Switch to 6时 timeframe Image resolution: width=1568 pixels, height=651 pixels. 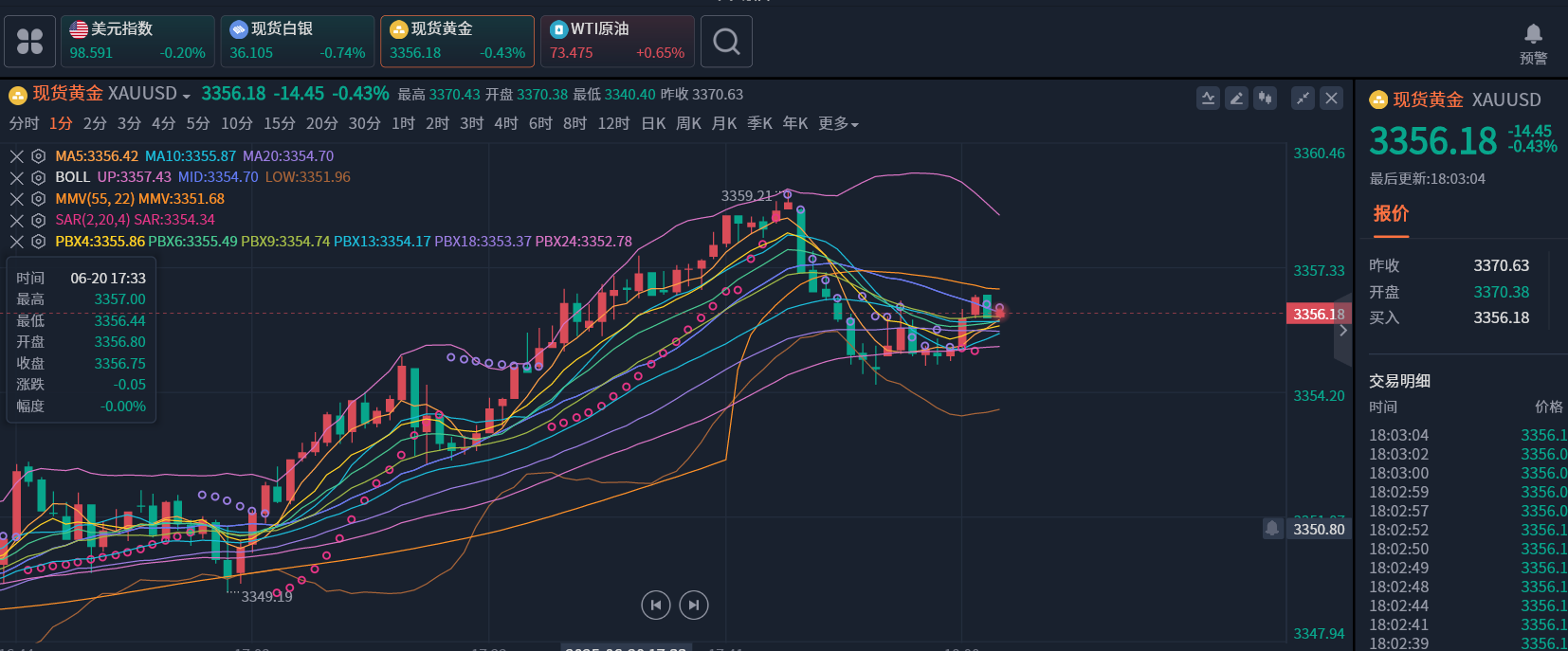tap(540, 124)
